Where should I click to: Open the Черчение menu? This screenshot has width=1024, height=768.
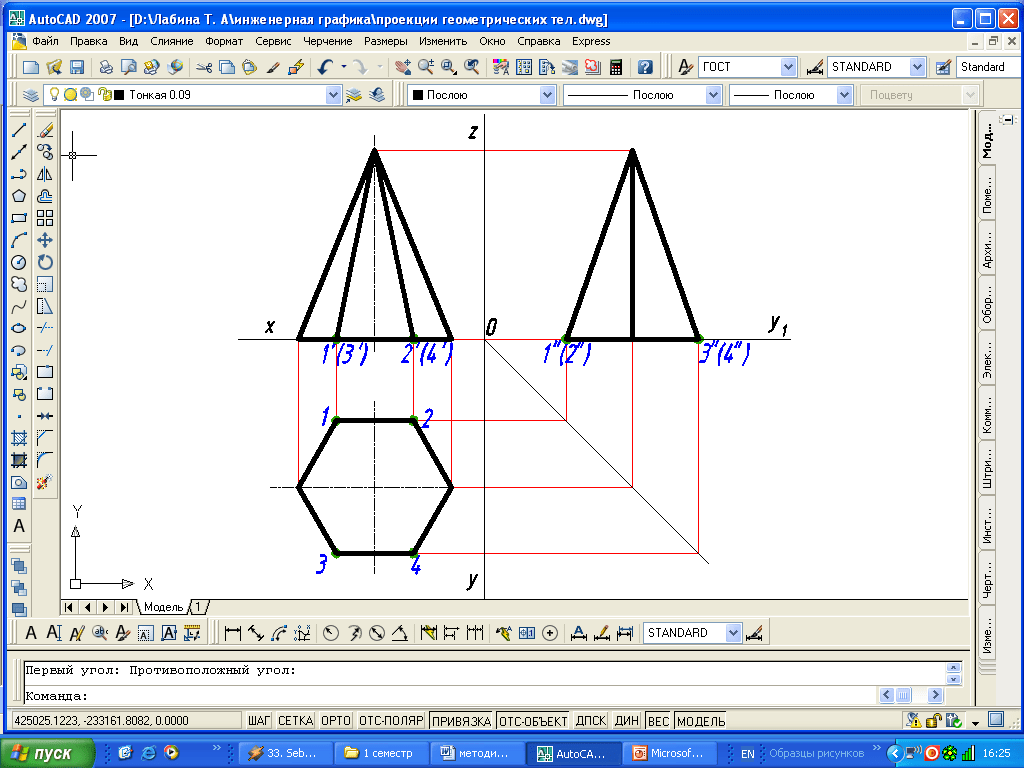pos(327,41)
